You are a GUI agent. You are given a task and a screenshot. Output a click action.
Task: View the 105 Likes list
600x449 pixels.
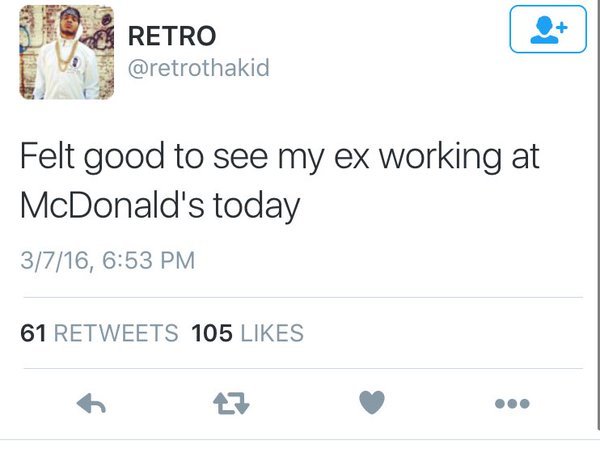click(246, 332)
